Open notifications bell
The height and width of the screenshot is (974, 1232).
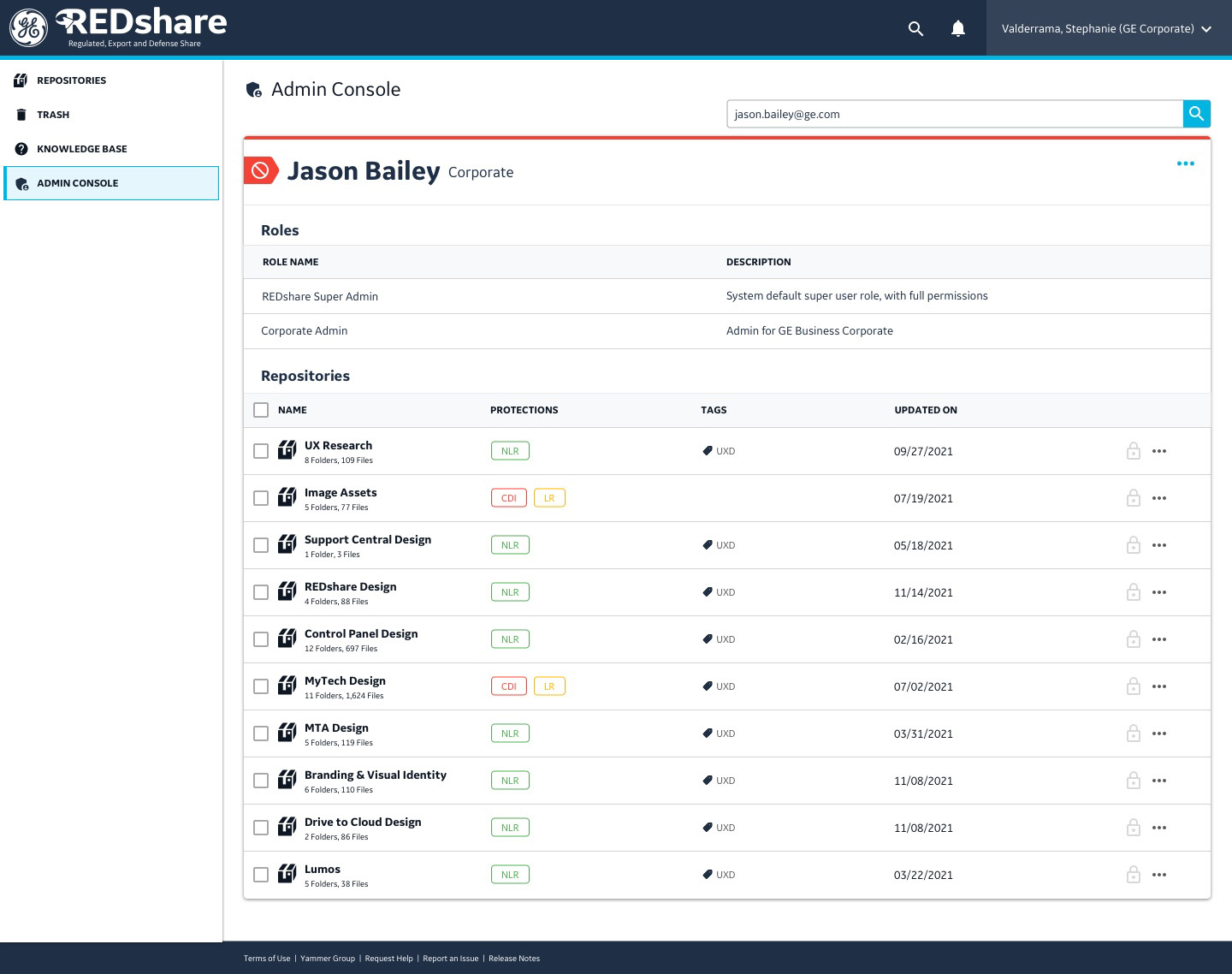pyautogui.click(x=958, y=29)
